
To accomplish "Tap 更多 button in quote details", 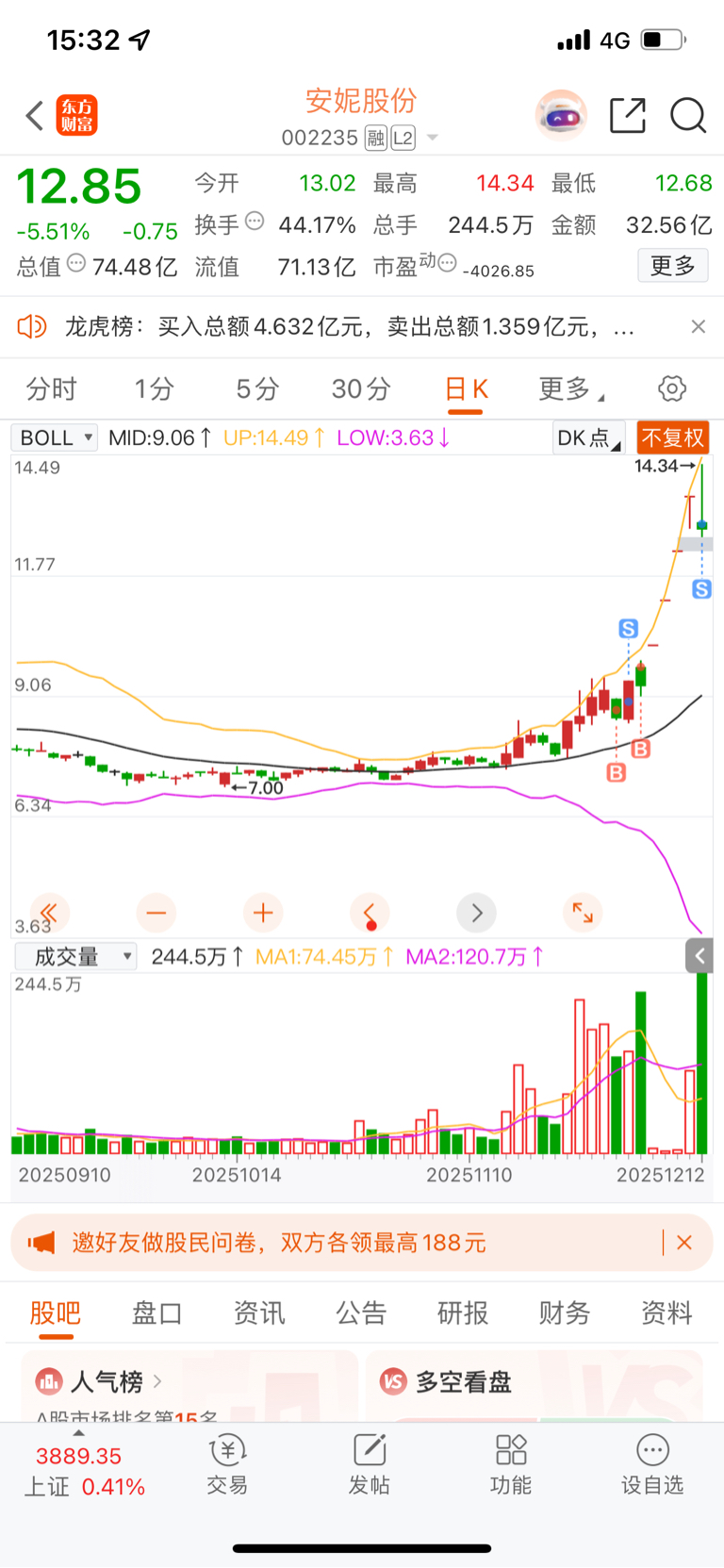I will (673, 266).
